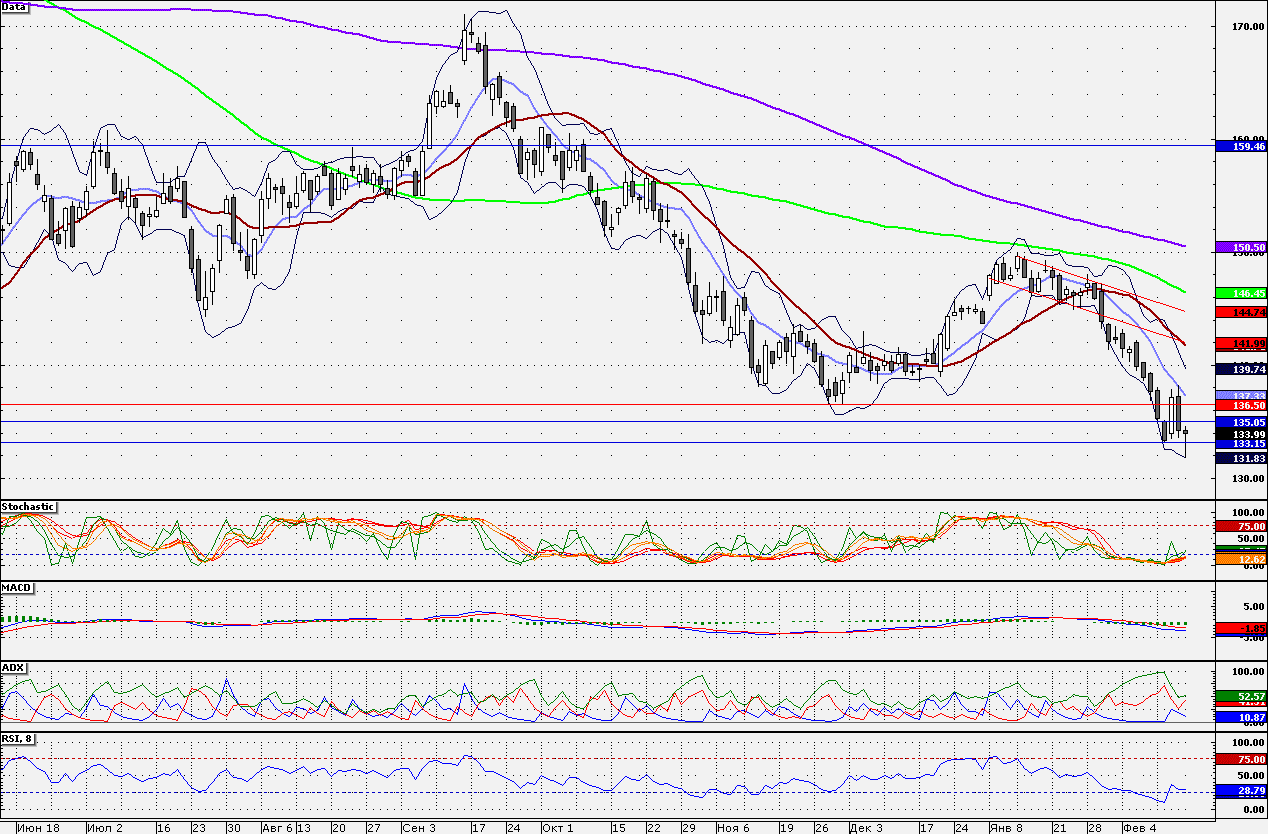Click the Data panel label

14,6
